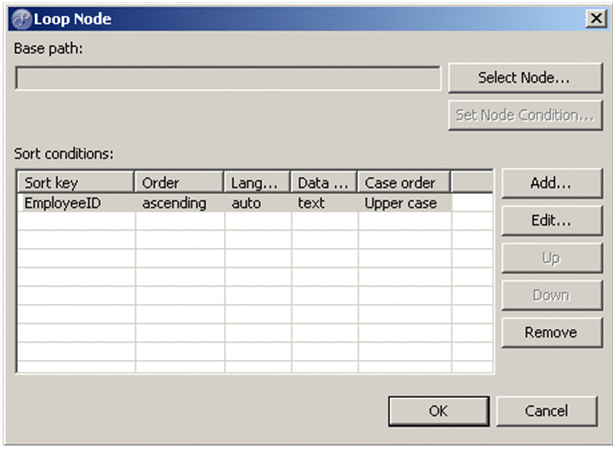Click the Upper case cell
Viewport: 616px width, 449px height.
point(405,203)
